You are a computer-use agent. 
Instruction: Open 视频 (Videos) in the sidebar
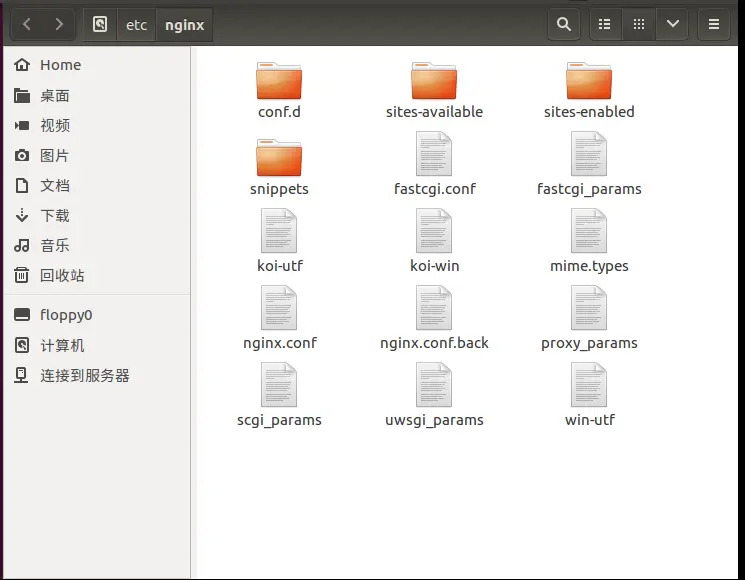coord(97,125)
